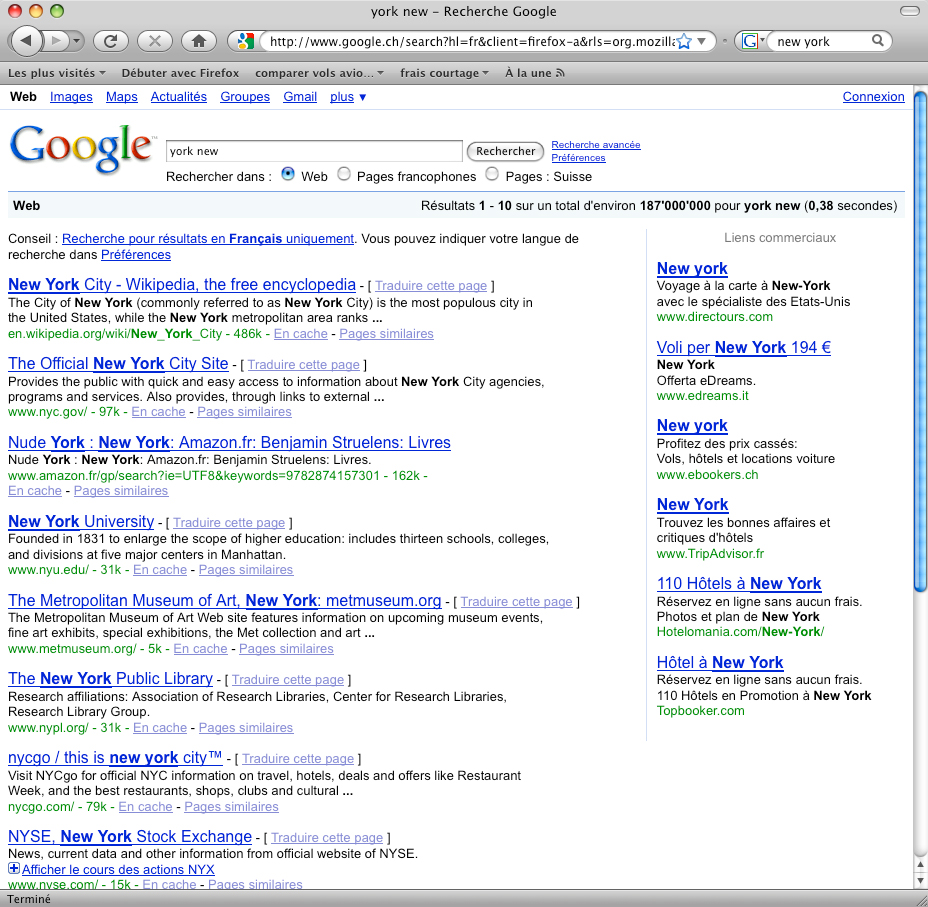The height and width of the screenshot is (907, 928).
Task: Open the Nude York Amazon.fr result
Action: point(229,443)
